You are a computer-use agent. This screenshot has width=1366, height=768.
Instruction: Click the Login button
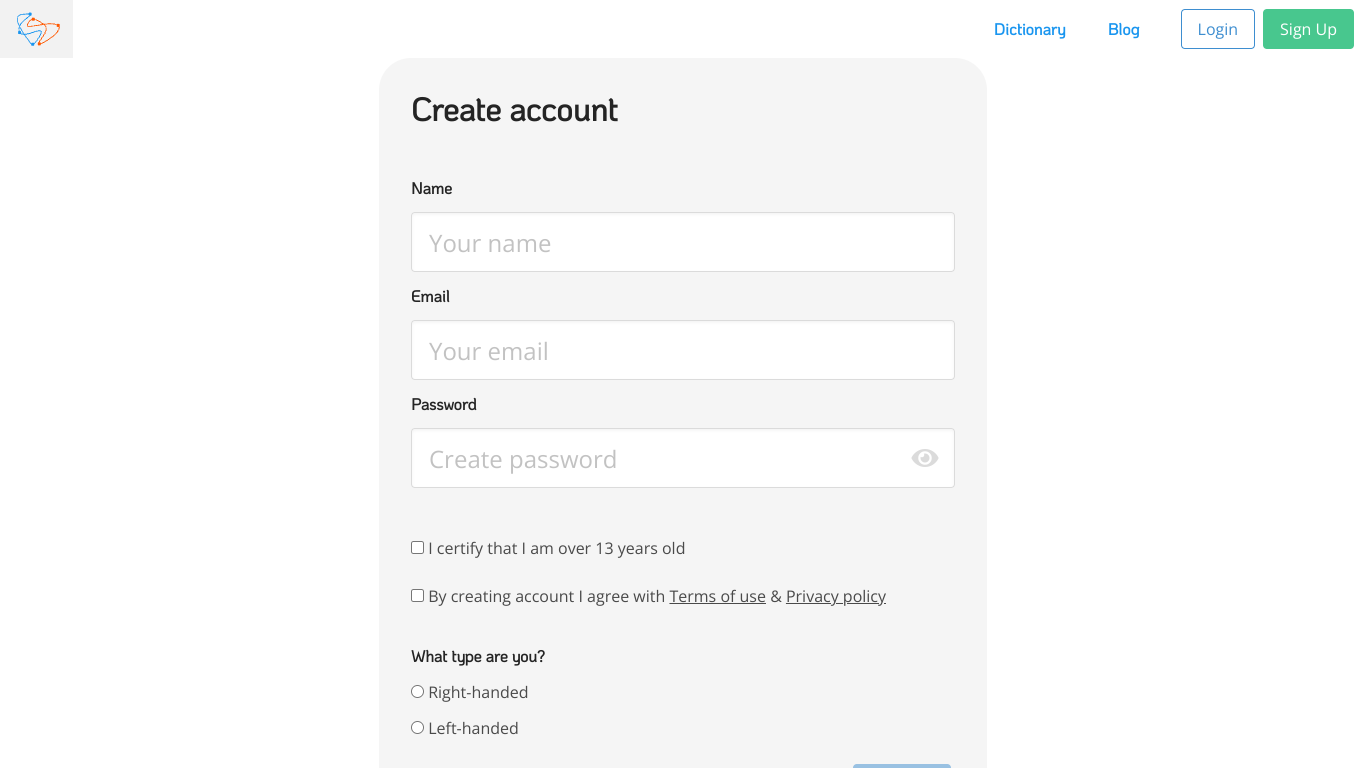pos(1218,29)
